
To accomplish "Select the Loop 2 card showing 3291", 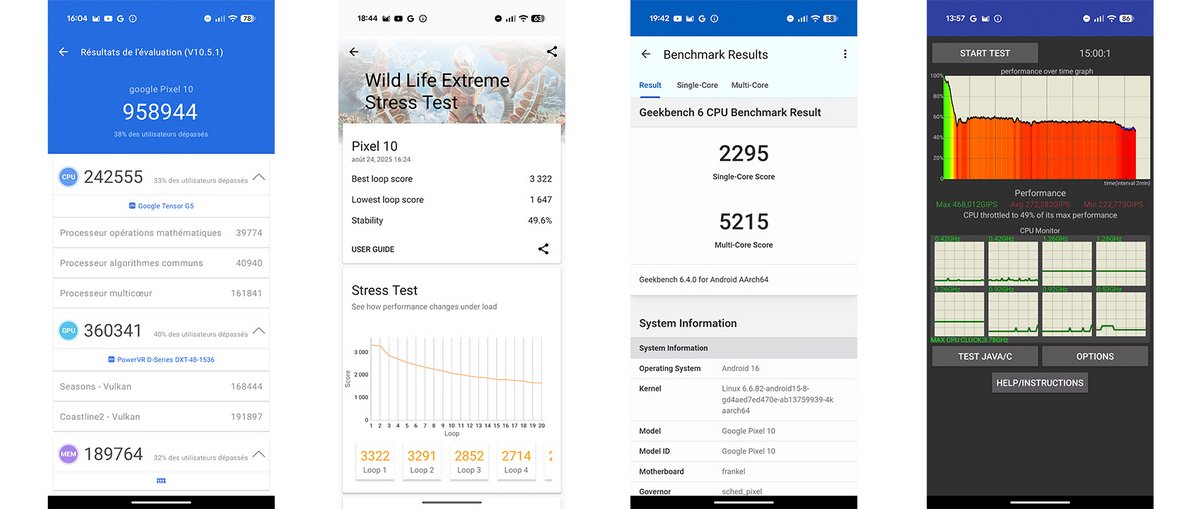I will [422, 461].
